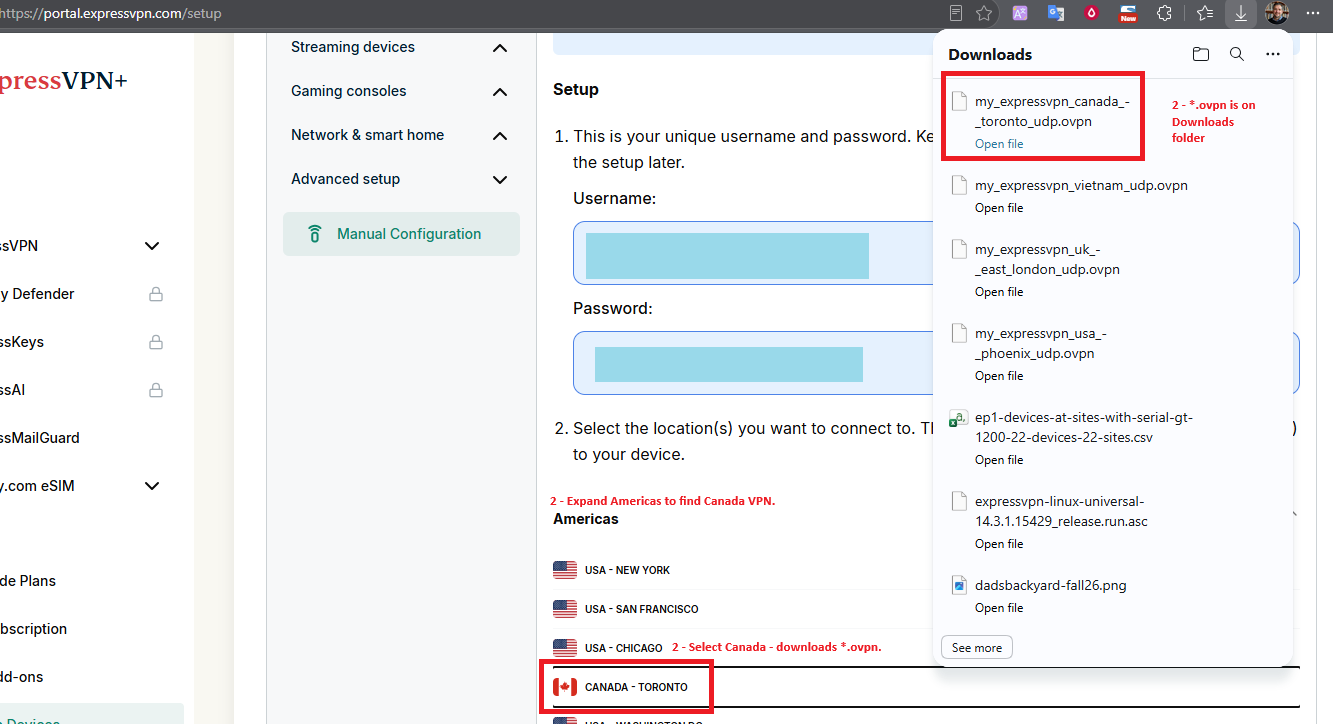Viewport: 1333px width, 724px height.
Task: Open the Google Translate extension icon
Action: tap(1056, 13)
